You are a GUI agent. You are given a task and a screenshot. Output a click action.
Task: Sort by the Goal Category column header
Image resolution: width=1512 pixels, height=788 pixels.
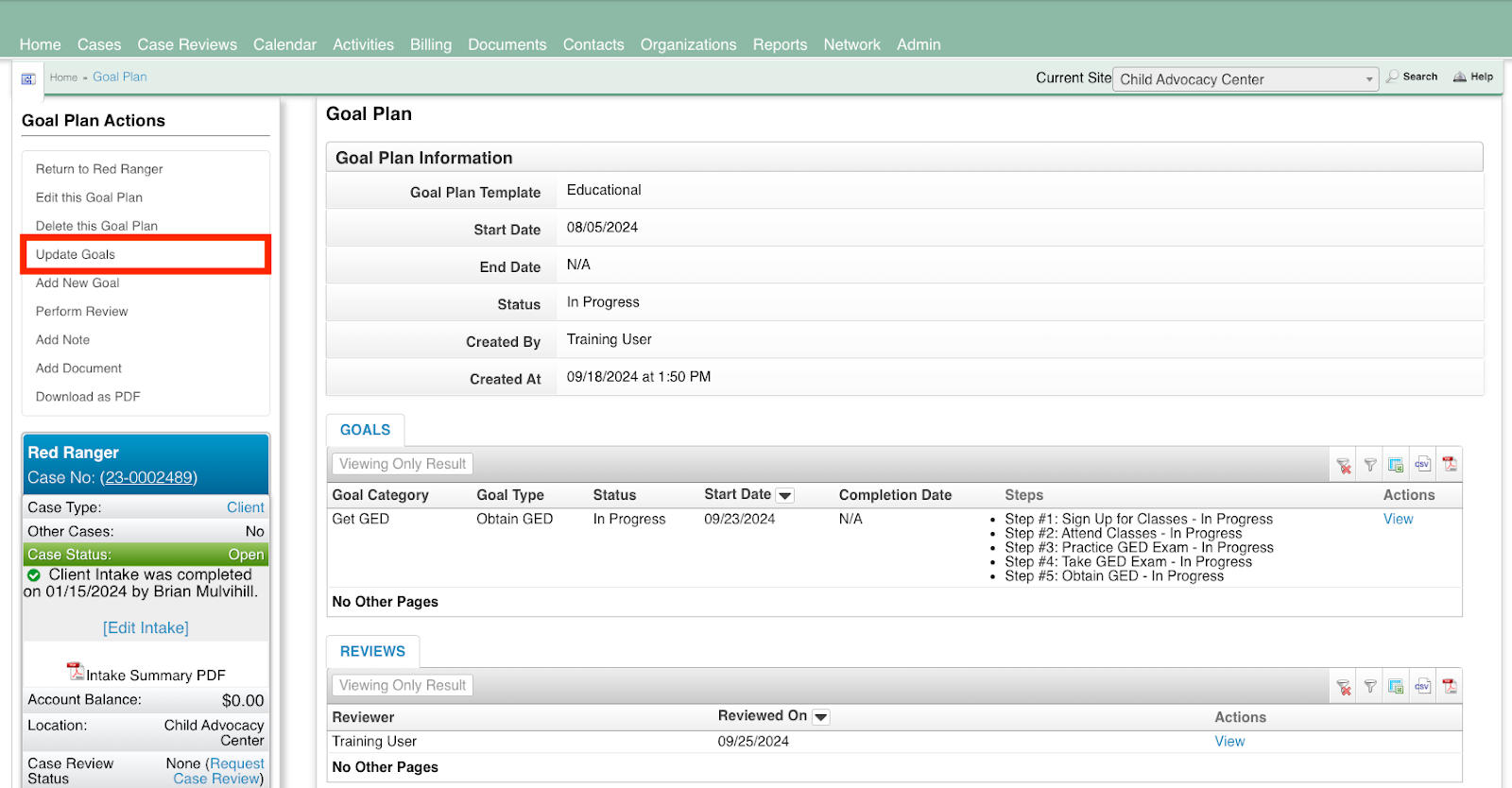380,495
